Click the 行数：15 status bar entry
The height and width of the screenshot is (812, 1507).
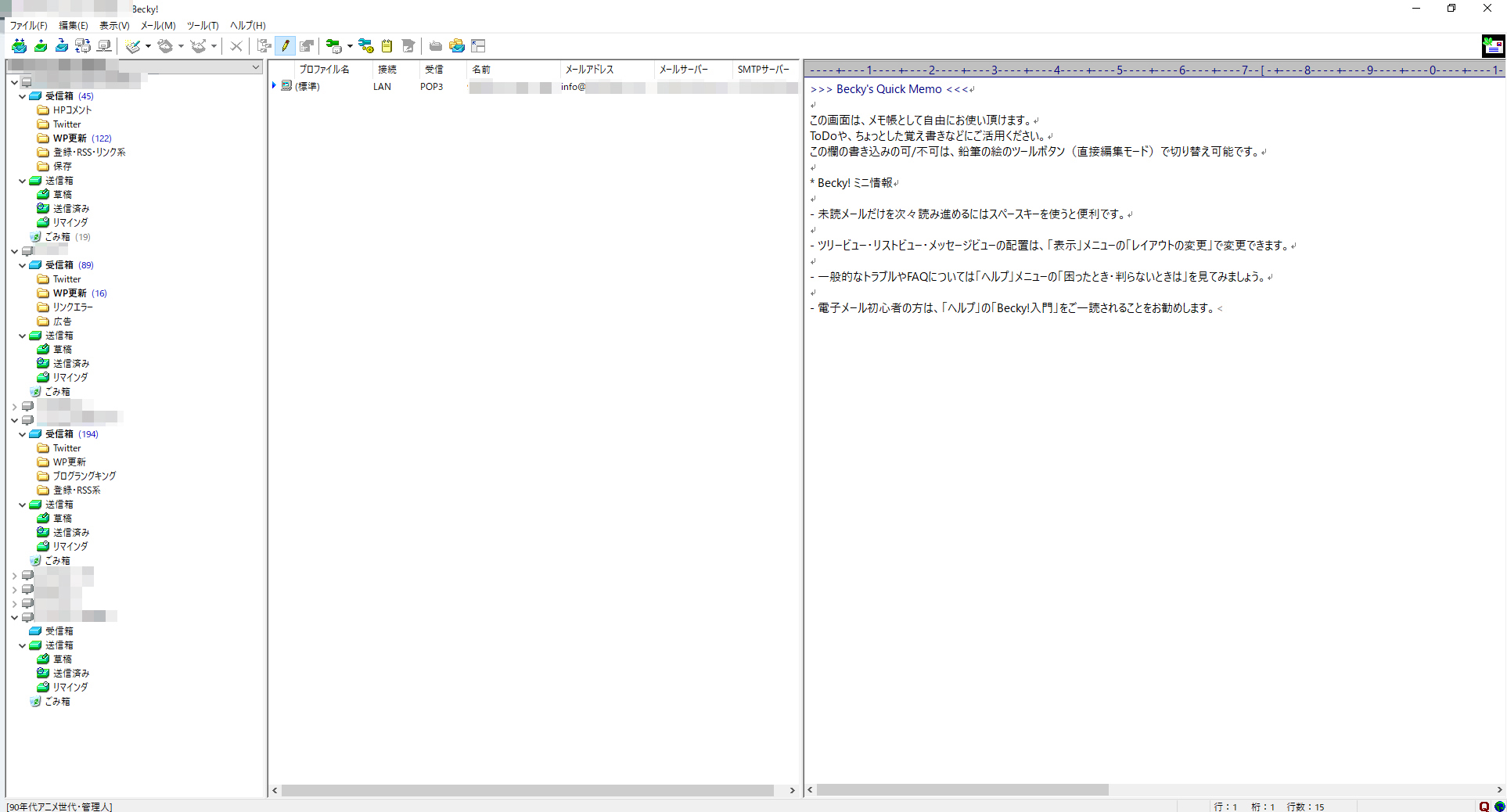click(1306, 807)
